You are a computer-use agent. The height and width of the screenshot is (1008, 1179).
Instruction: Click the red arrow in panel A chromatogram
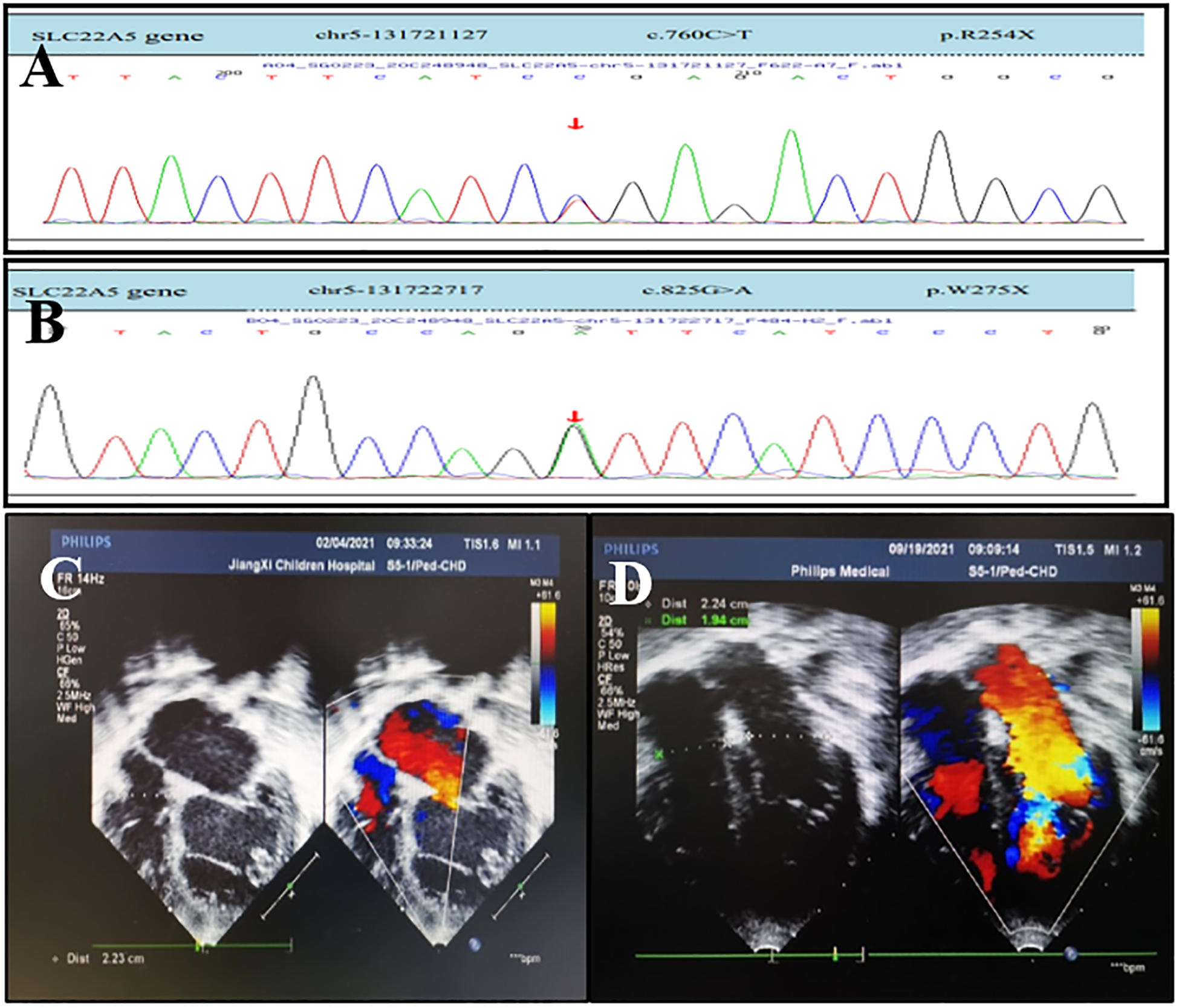tap(576, 125)
